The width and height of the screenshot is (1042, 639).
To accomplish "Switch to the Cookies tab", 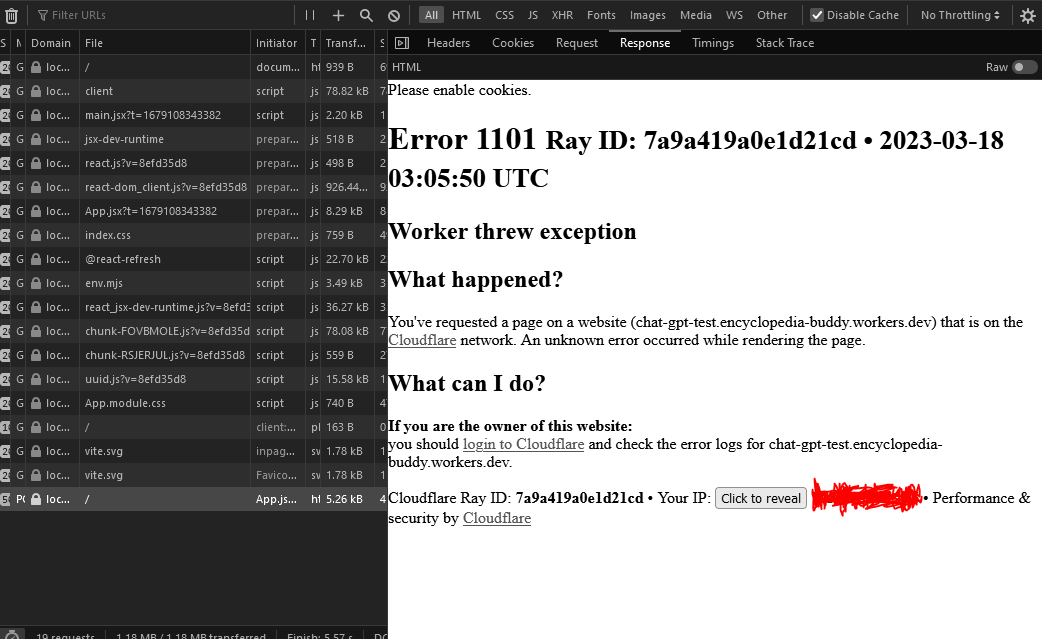I will (x=513, y=43).
